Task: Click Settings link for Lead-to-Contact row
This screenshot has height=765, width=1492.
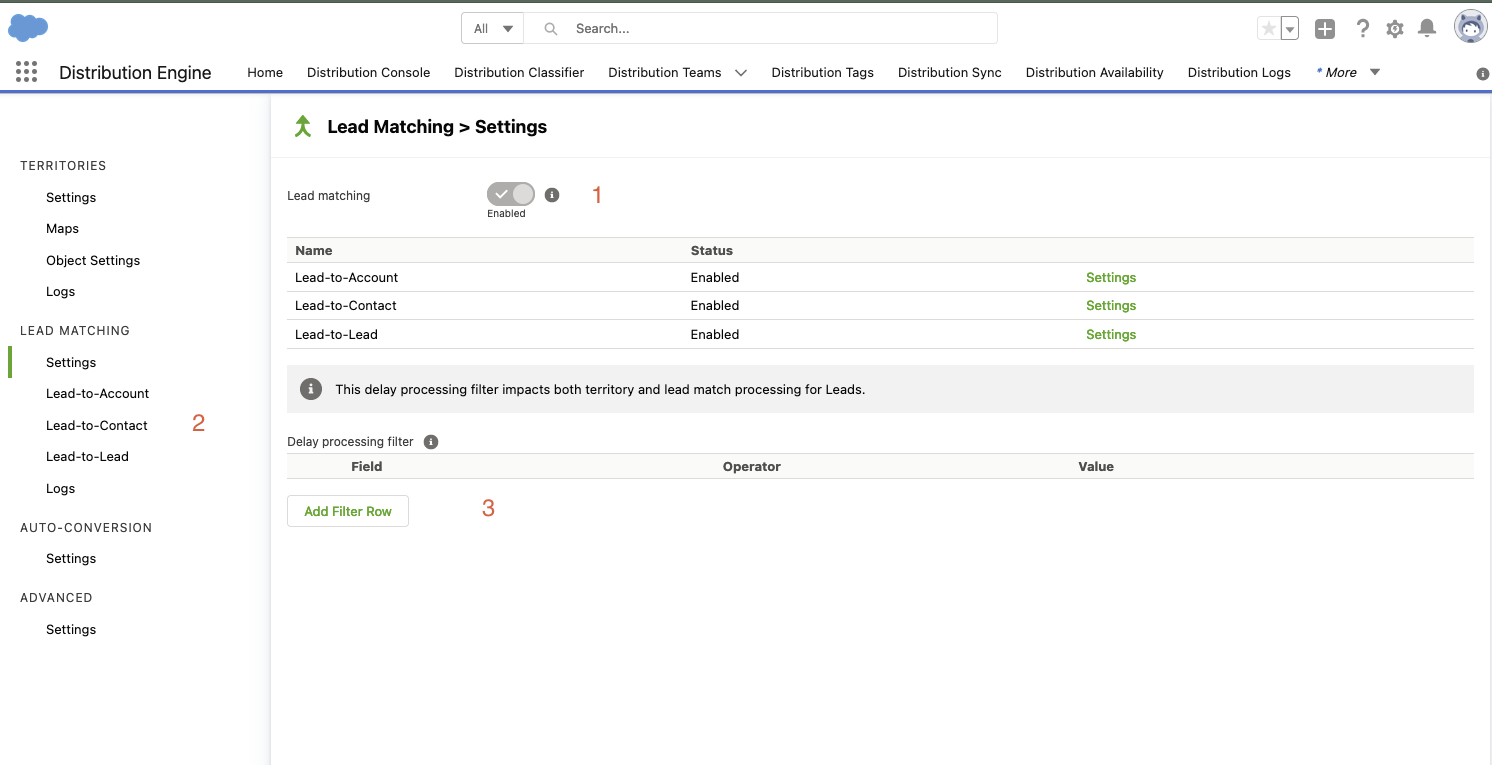Action: pyautogui.click(x=1111, y=306)
